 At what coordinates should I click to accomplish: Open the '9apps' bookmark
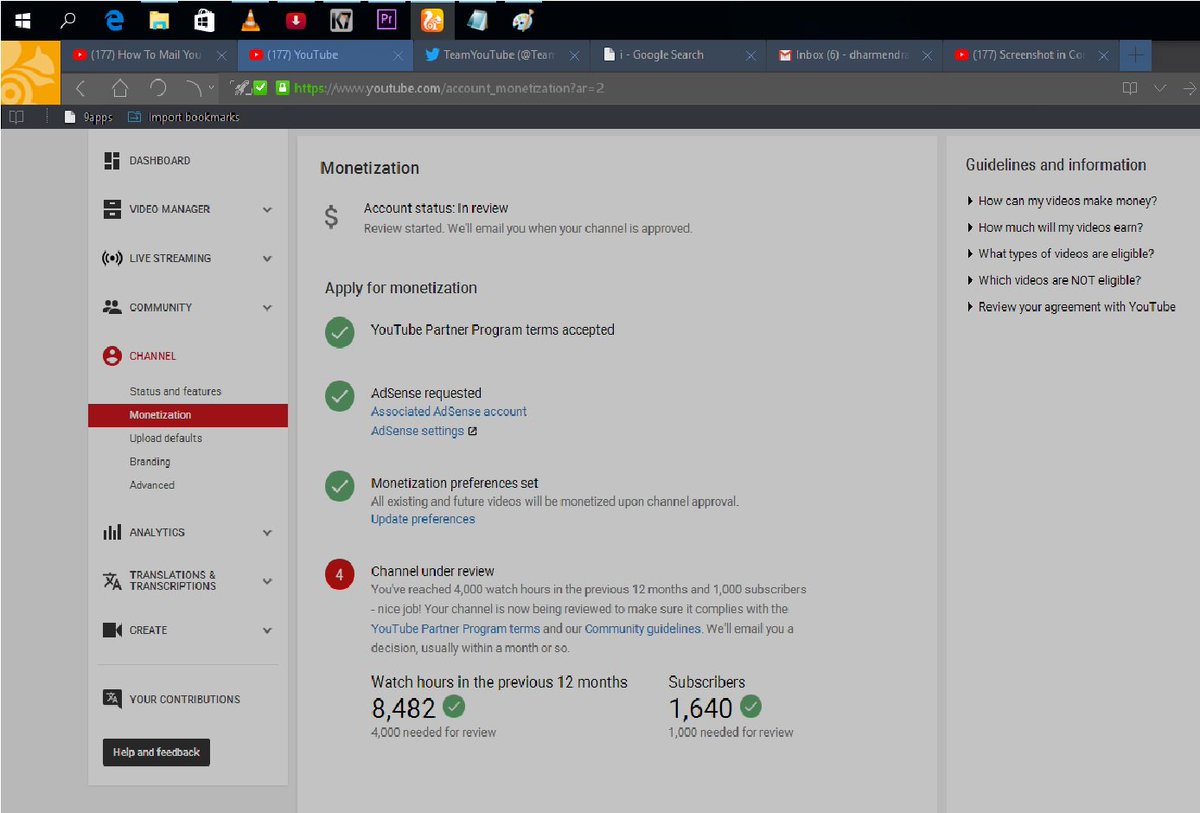click(x=88, y=117)
